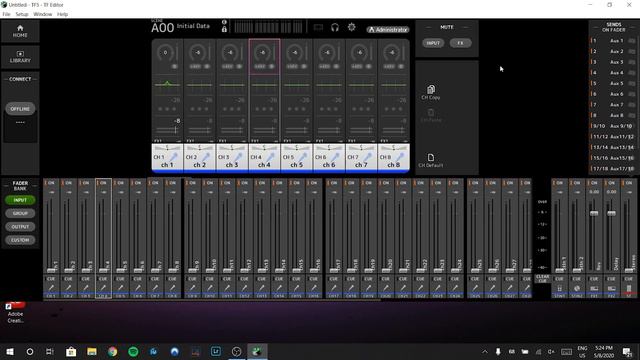Click the ch 1 head amp gain knob
The height and width of the screenshot is (360, 640).
tap(165, 53)
